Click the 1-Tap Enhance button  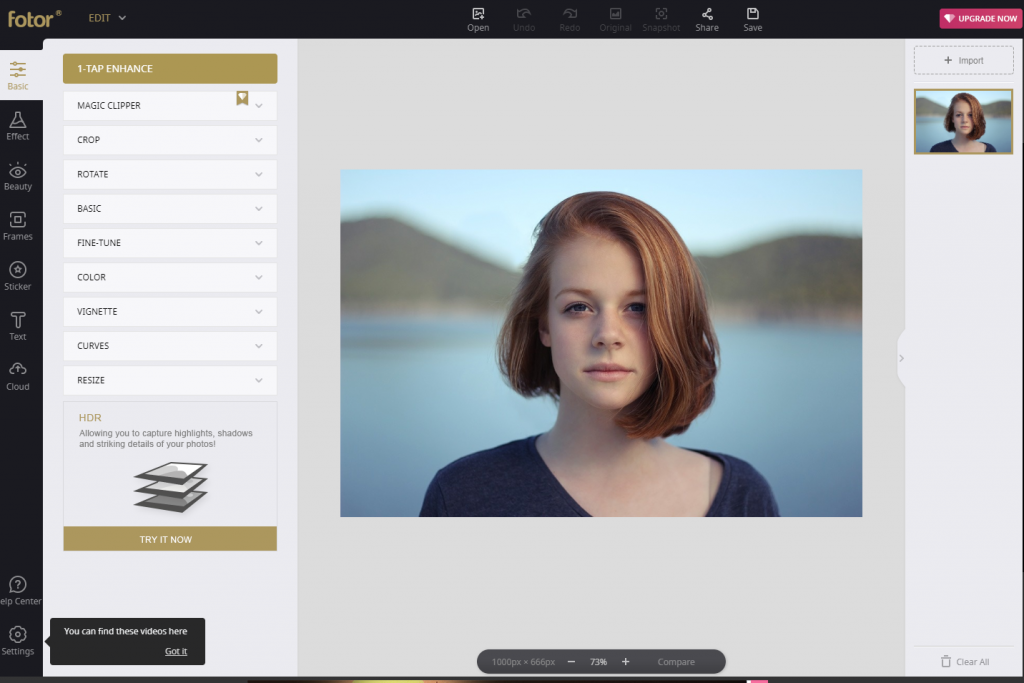coord(170,69)
